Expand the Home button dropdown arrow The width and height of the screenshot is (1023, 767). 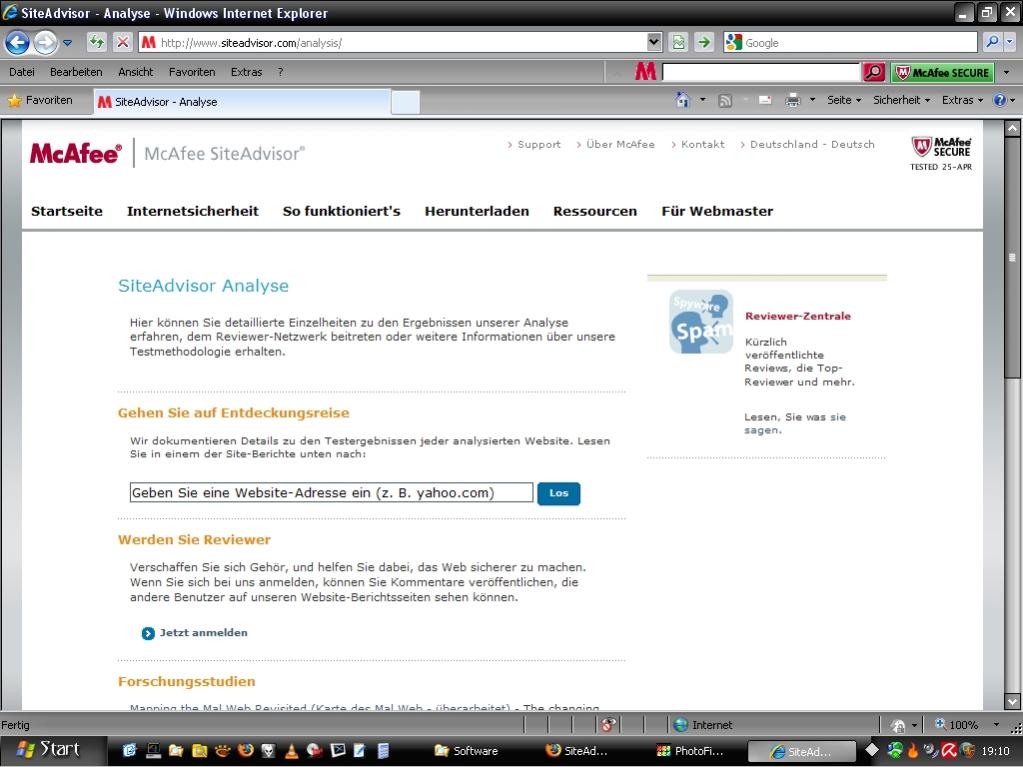pos(703,100)
